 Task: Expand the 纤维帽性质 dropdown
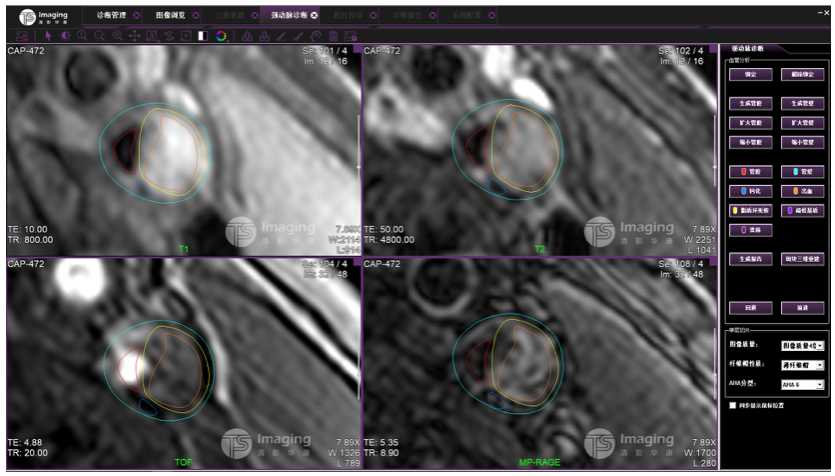point(802,365)
